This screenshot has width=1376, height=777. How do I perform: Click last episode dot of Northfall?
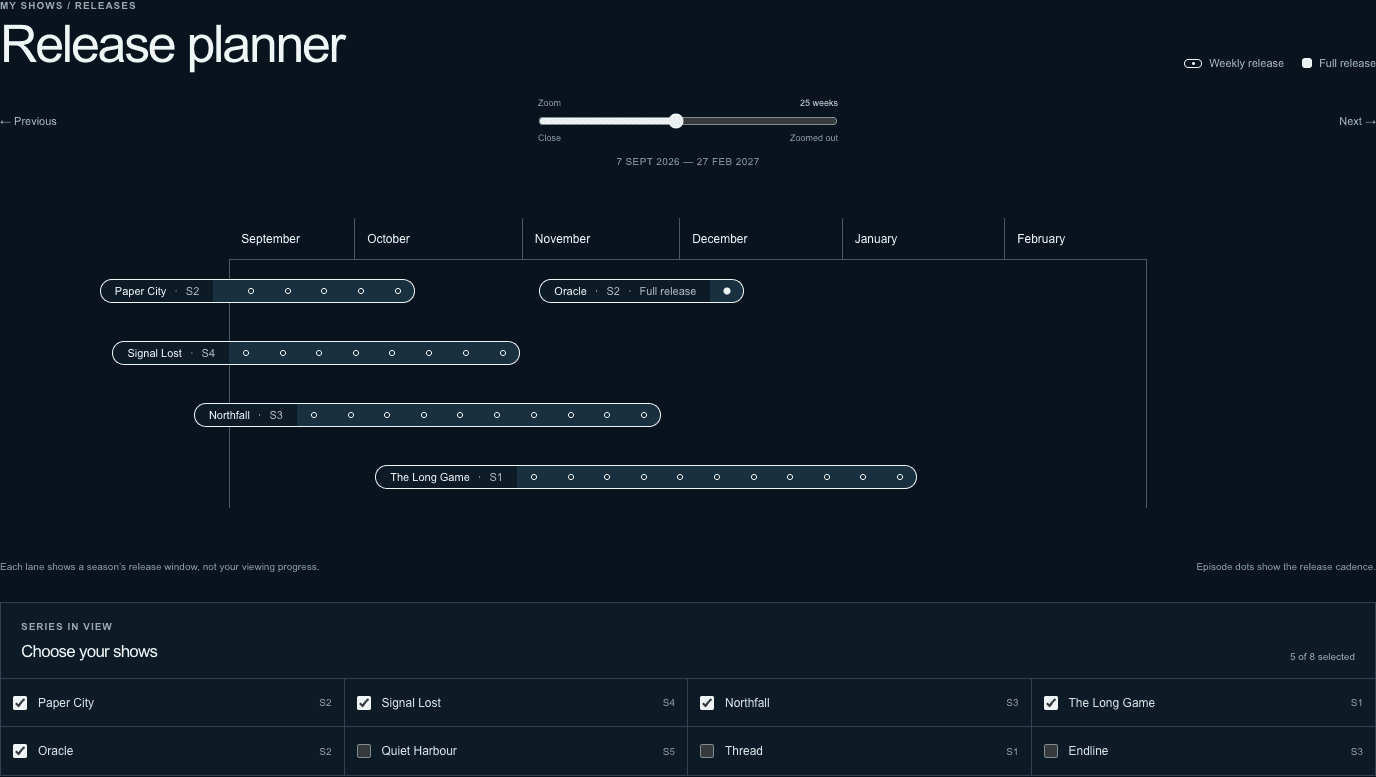pyautogui.click(x=644, y=415)
